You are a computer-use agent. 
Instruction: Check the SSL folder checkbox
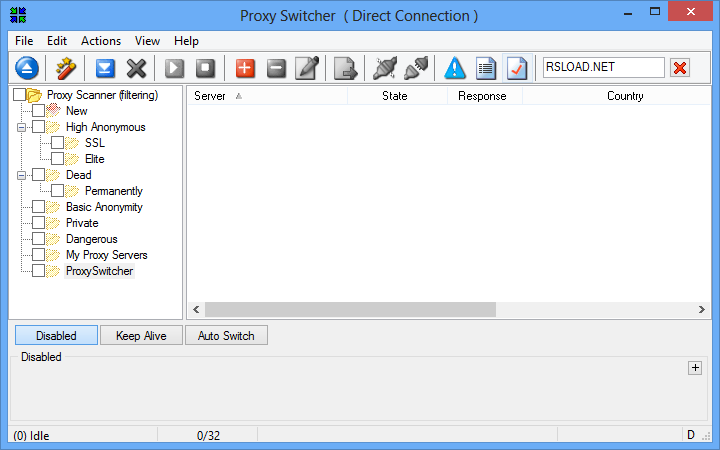pos(57,143)
